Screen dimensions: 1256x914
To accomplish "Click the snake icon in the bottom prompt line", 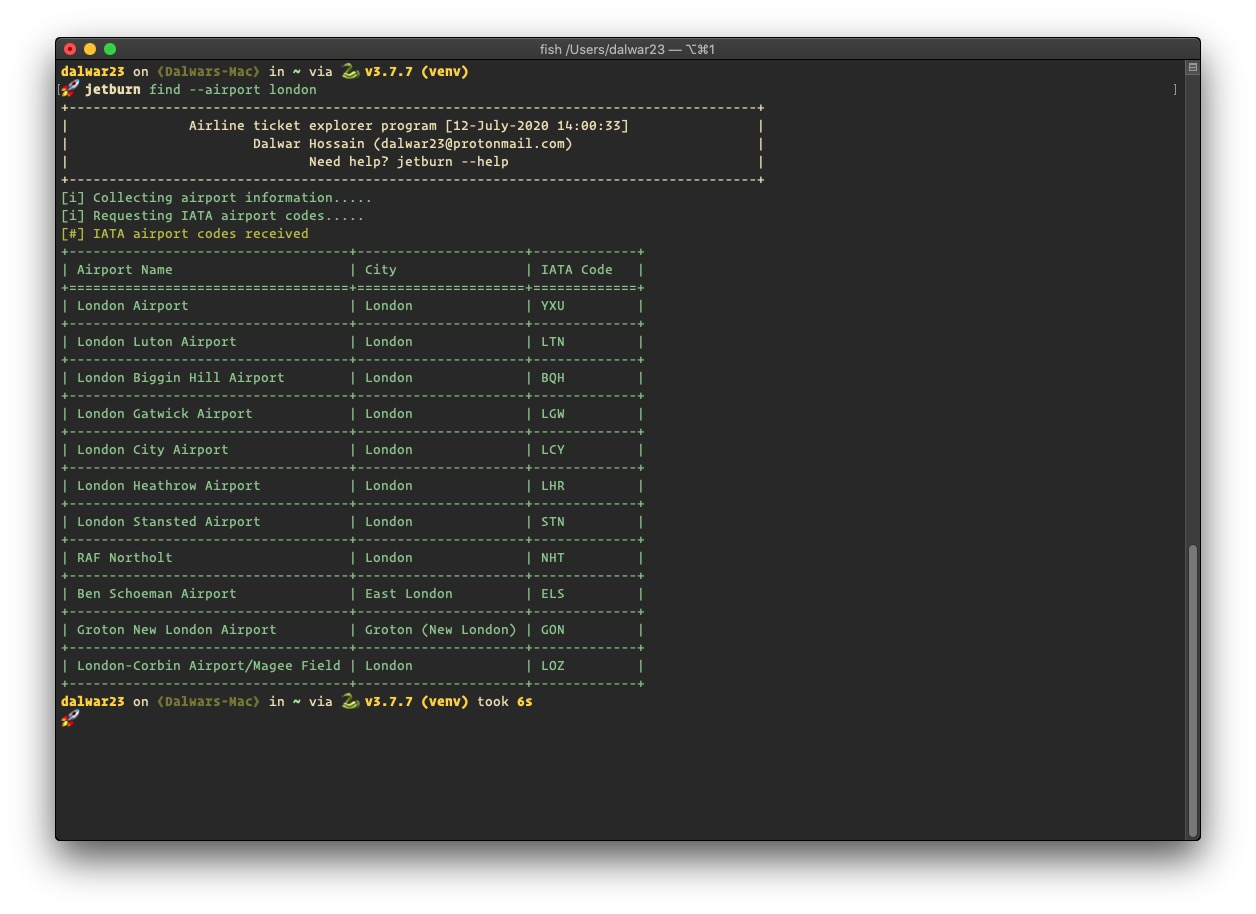I will pos(350,701).
